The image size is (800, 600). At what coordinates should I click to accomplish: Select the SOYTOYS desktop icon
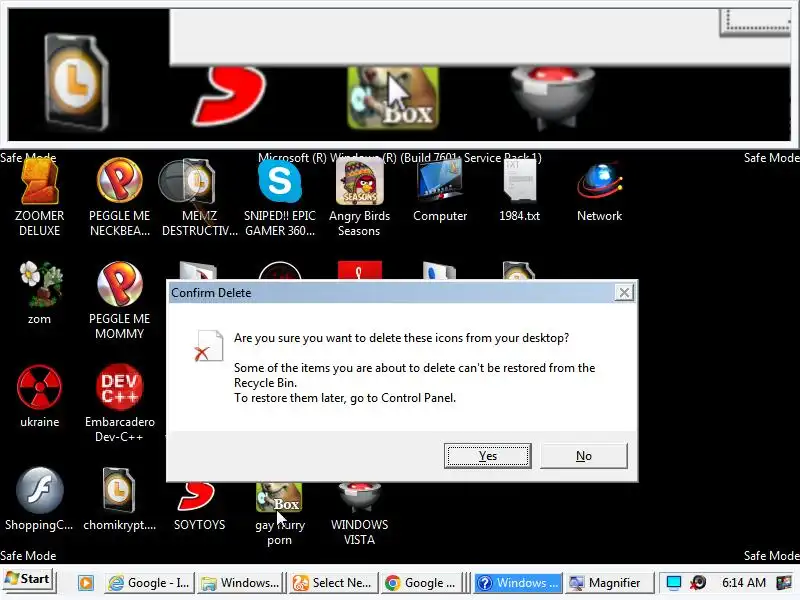click(199, 505)
